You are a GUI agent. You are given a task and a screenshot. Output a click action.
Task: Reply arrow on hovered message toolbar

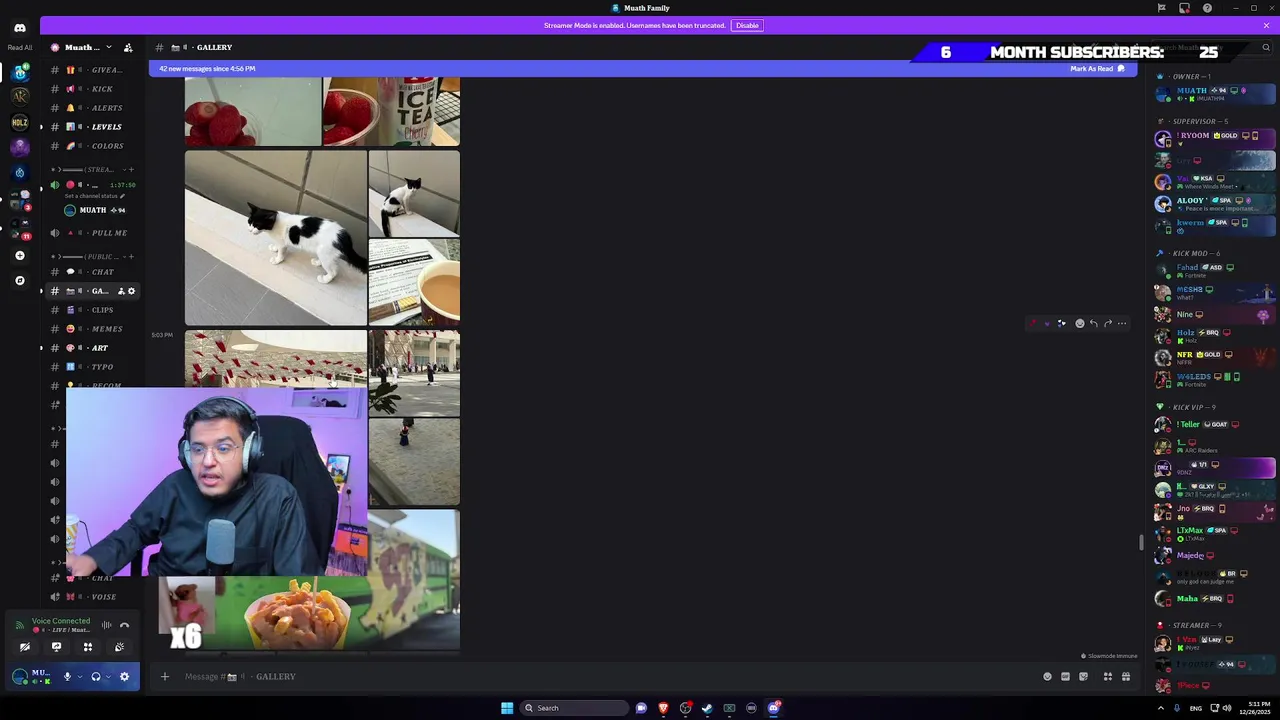tap(1093, 323)
